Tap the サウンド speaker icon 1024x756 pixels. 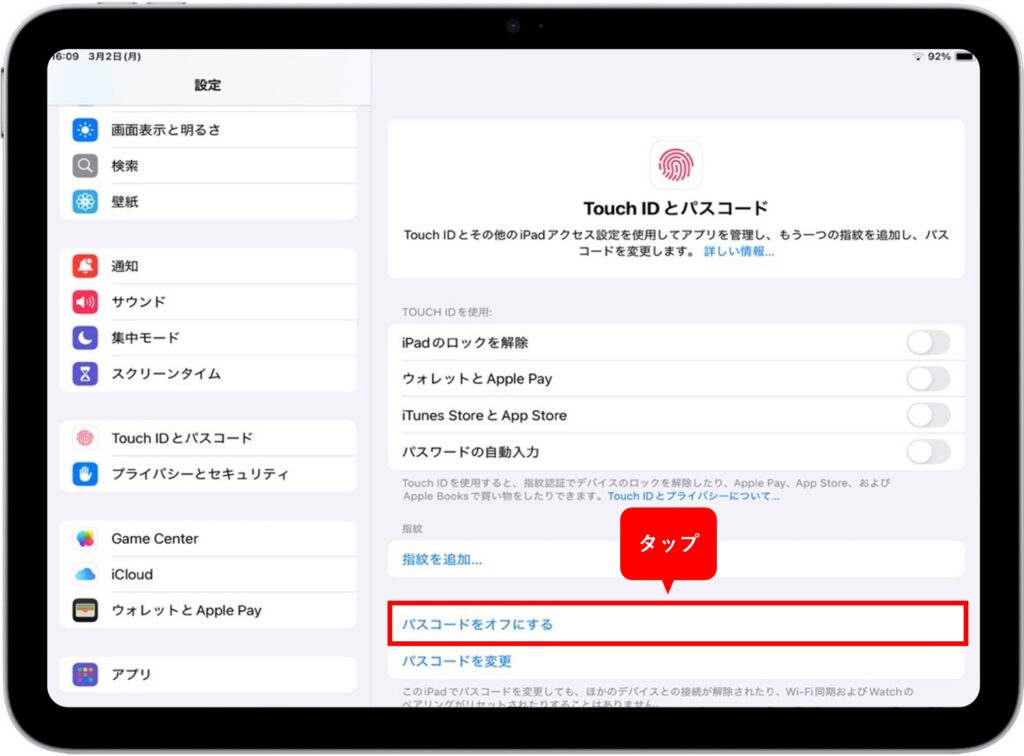tap(85, 302)
